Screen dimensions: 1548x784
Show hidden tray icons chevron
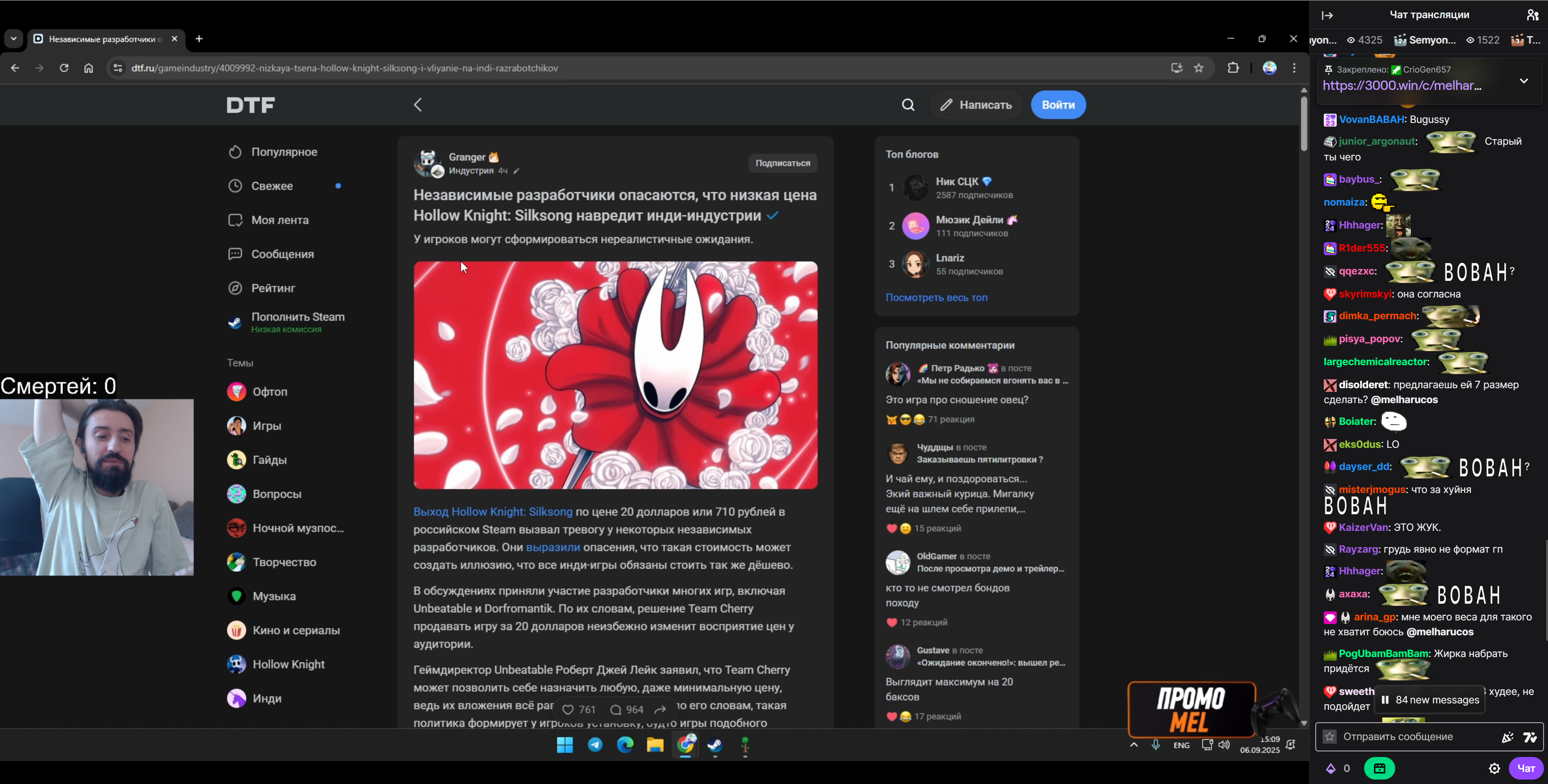(x=1133, y=745)
